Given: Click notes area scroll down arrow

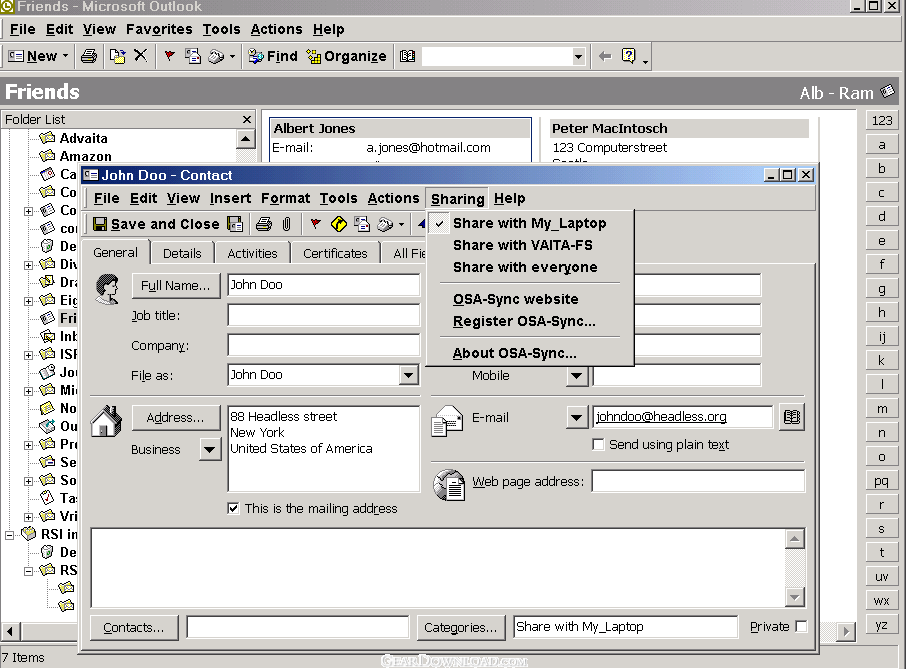Looking at the screenshot, I should [795, 597].
